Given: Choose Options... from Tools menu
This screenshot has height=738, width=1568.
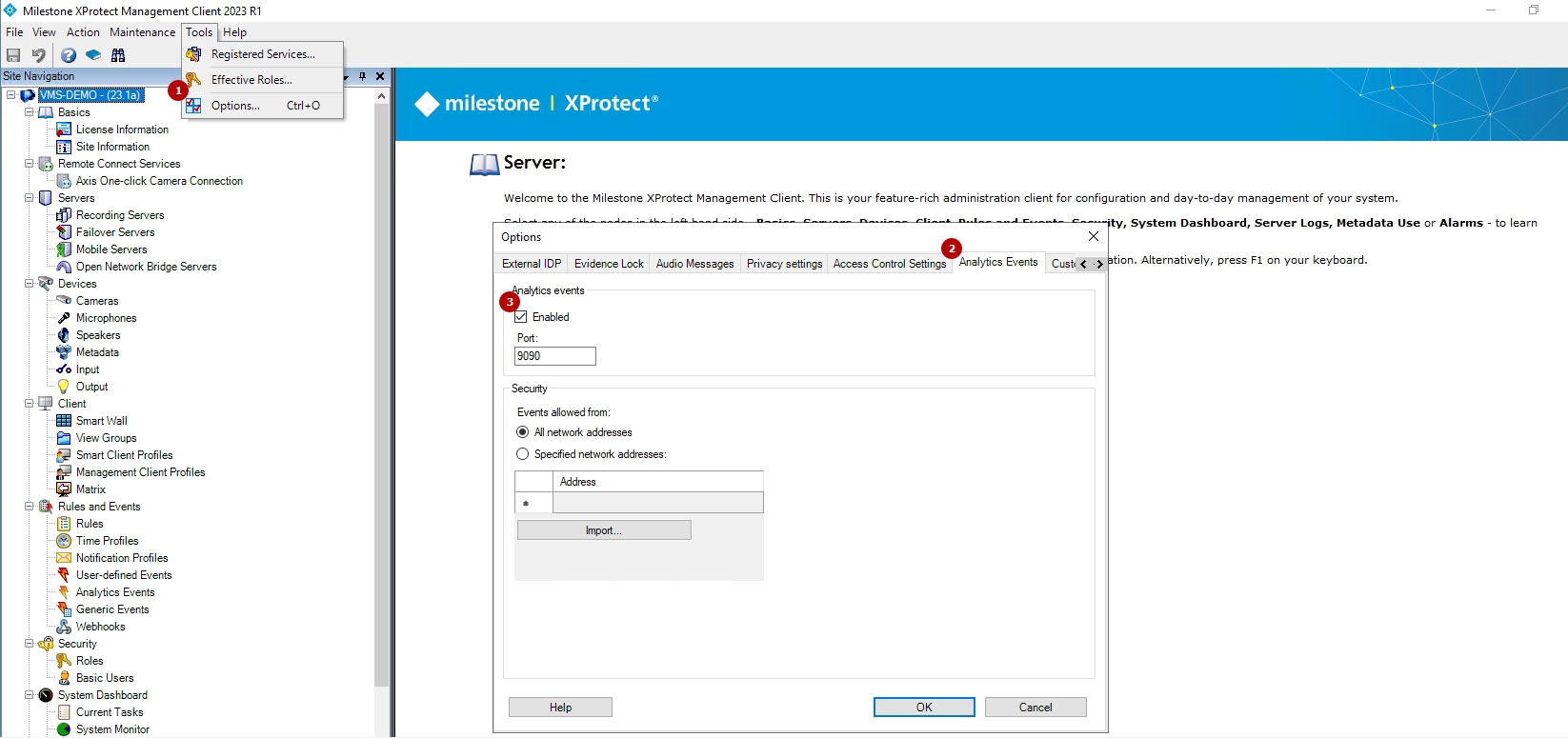Looking at the screenshot, I should 263,106.
